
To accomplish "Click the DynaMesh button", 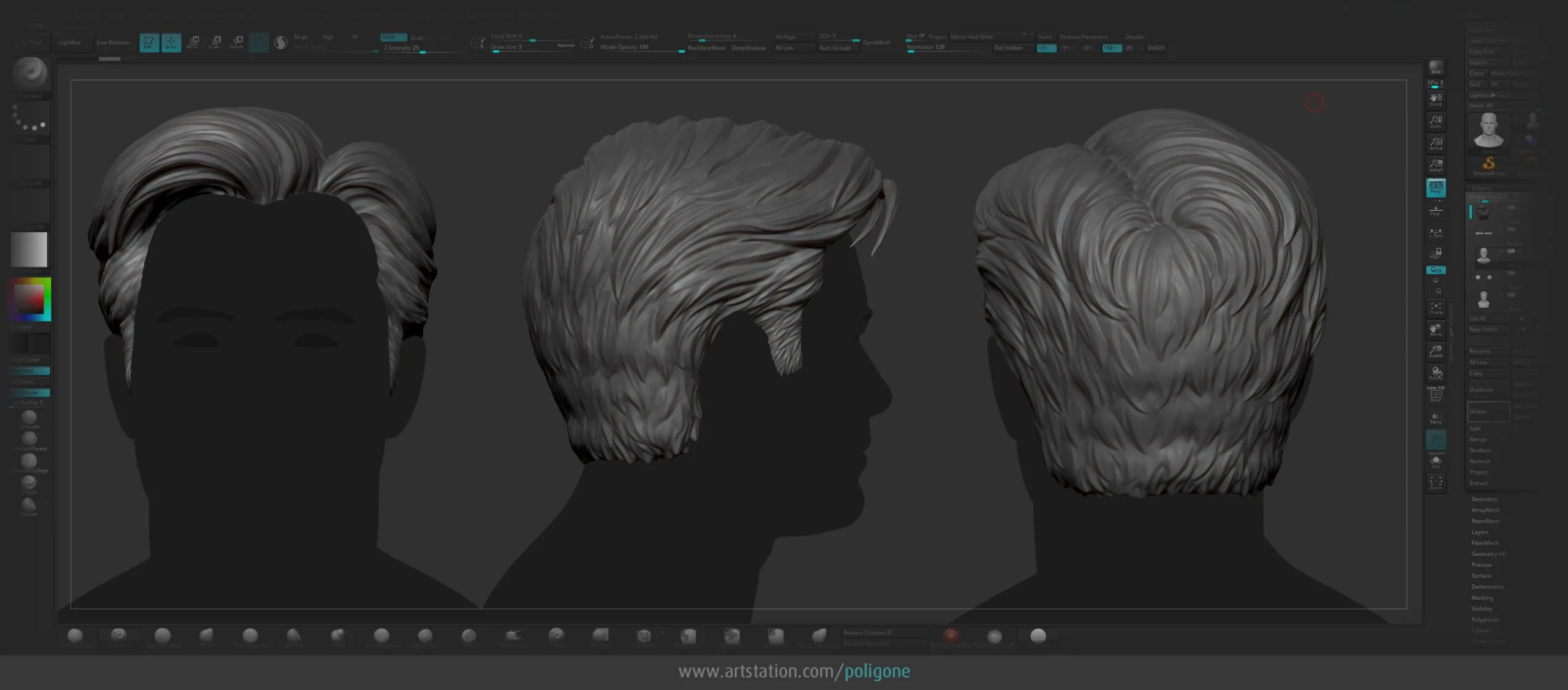I will pyautogui.click(x=876, y=42).
